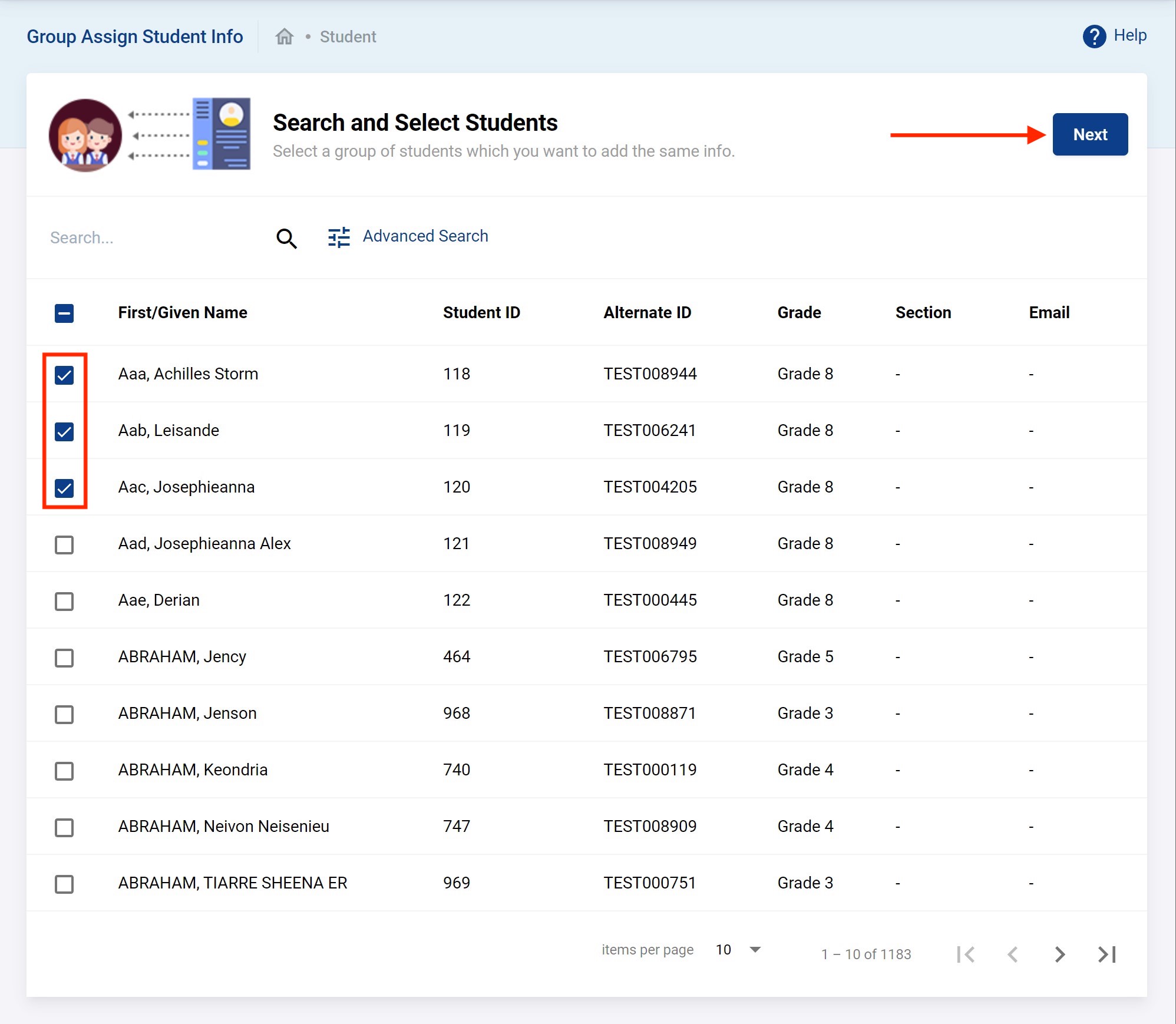Click the Student breadcrumb item

pos(348,37)
